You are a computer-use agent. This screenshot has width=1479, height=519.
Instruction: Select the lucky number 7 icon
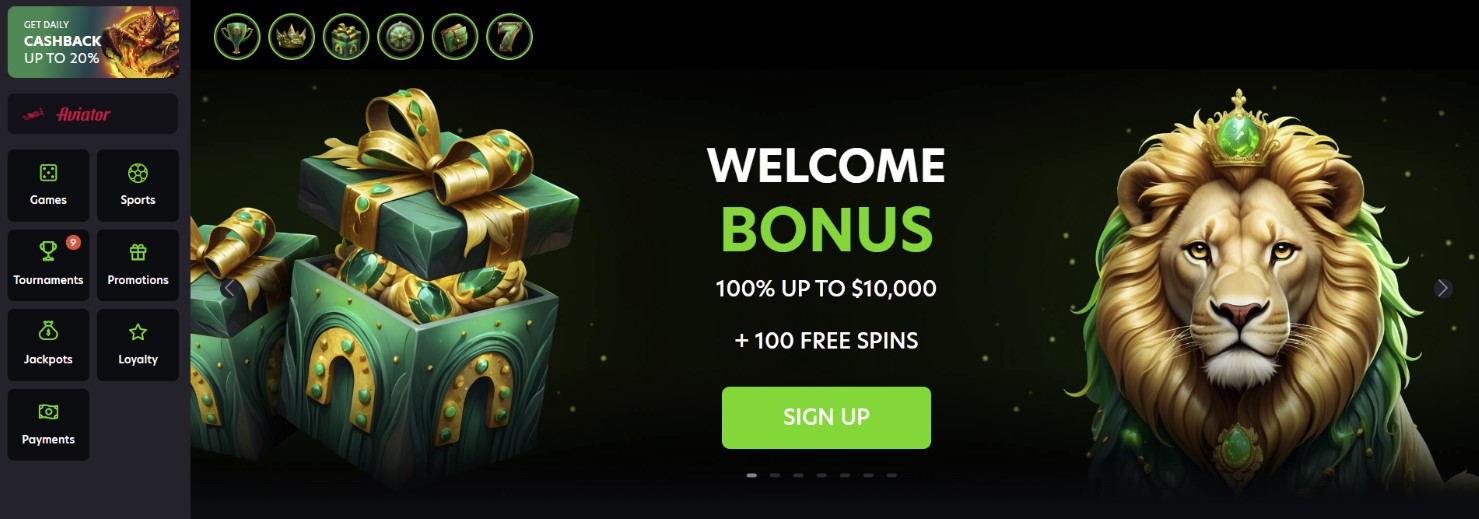point(509,38)
